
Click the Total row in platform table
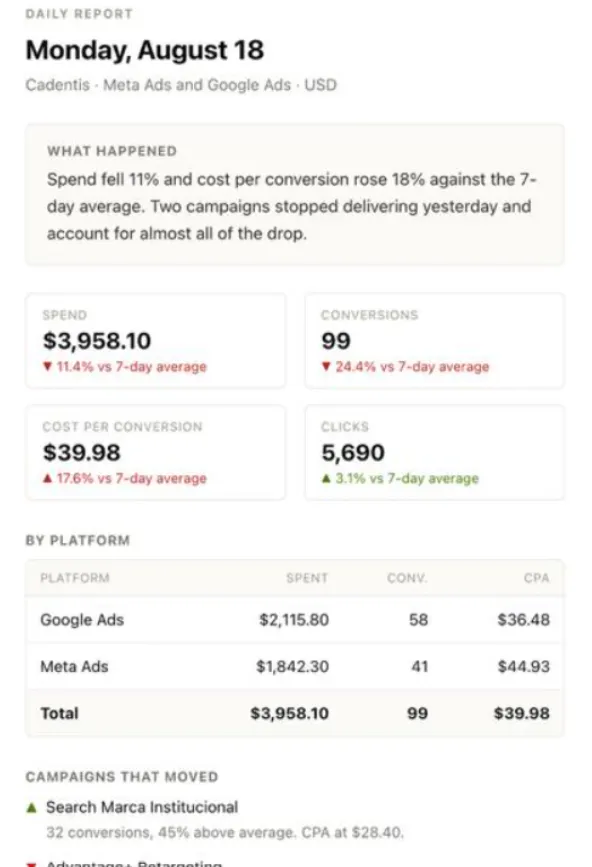(x=295, y=713)
